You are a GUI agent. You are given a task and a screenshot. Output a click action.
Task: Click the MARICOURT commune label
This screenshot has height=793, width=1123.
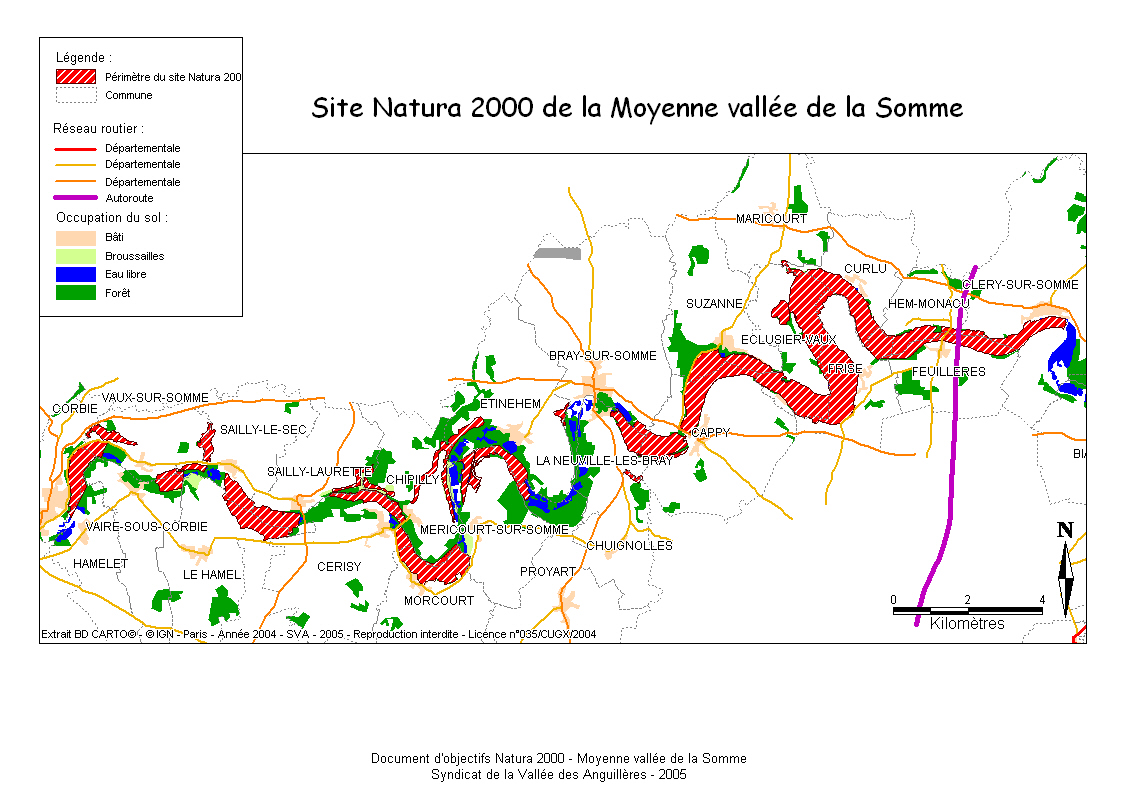click(770, 219)
